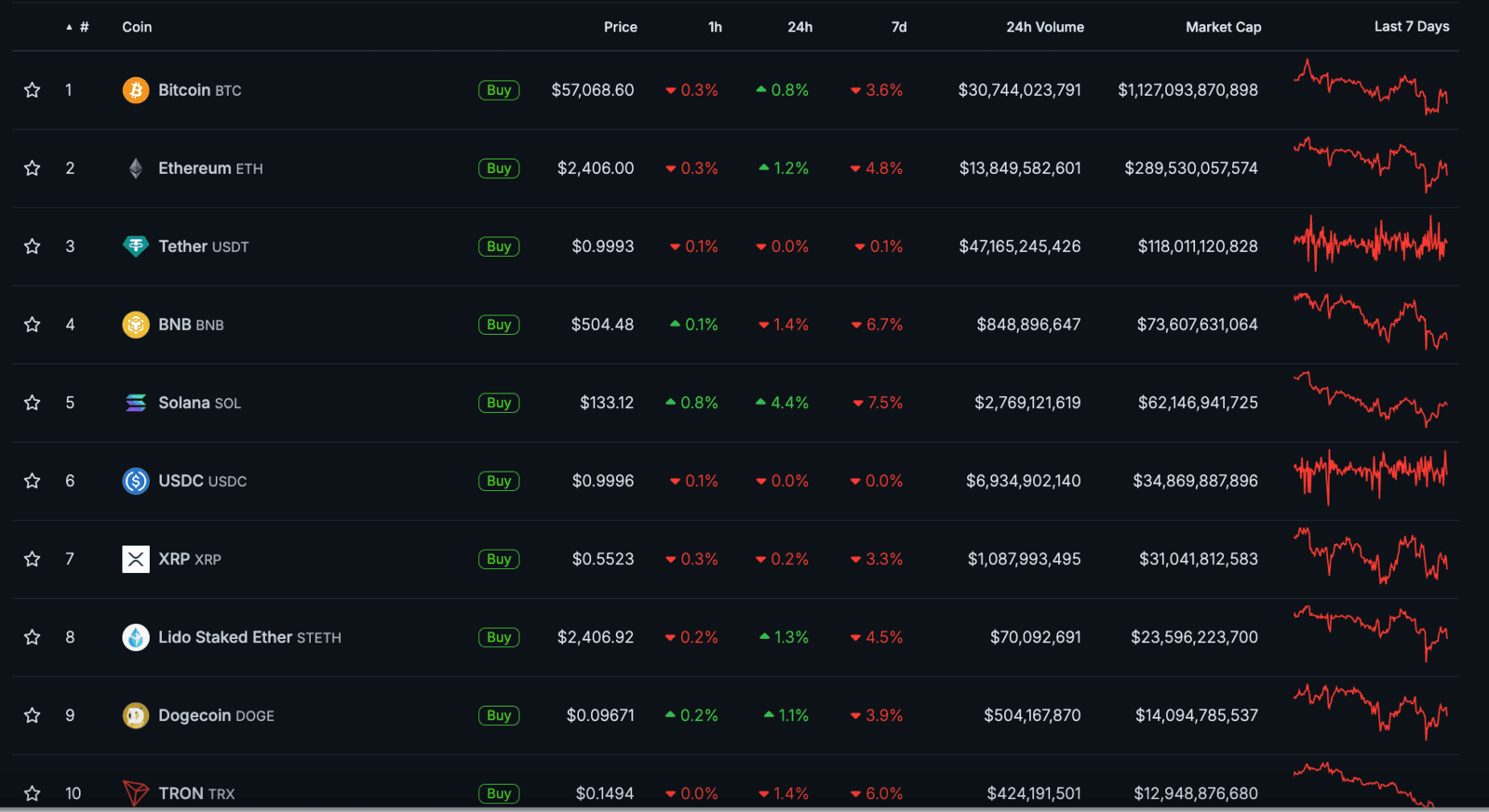Click Solana 24h change 4.4%
Viewport: 1489px width, 812px height.
(x=782, y=403)
